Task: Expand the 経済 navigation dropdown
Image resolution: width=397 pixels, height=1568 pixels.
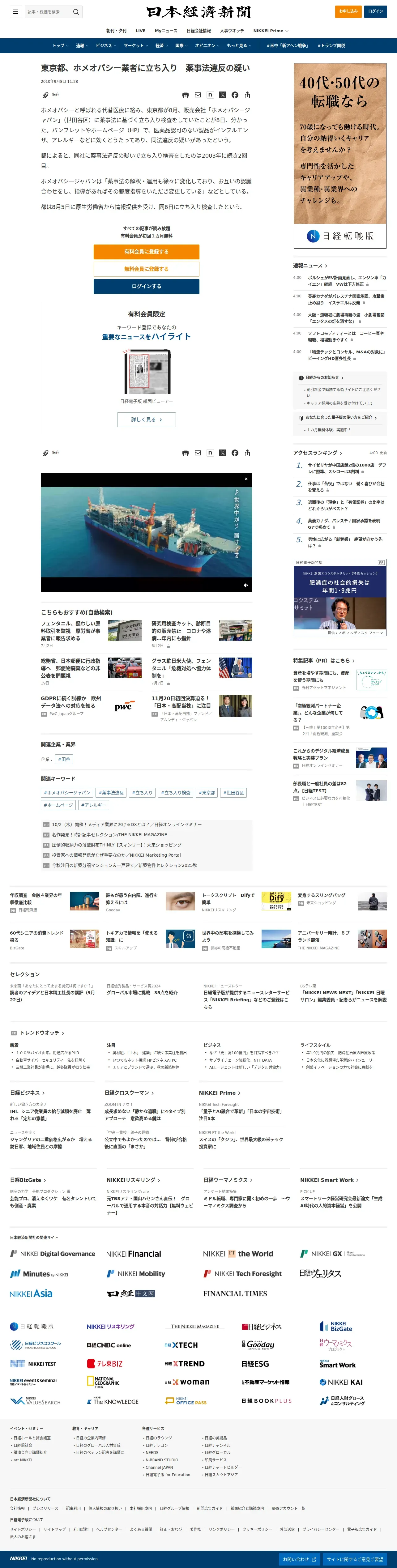Action: coord(161,46)
